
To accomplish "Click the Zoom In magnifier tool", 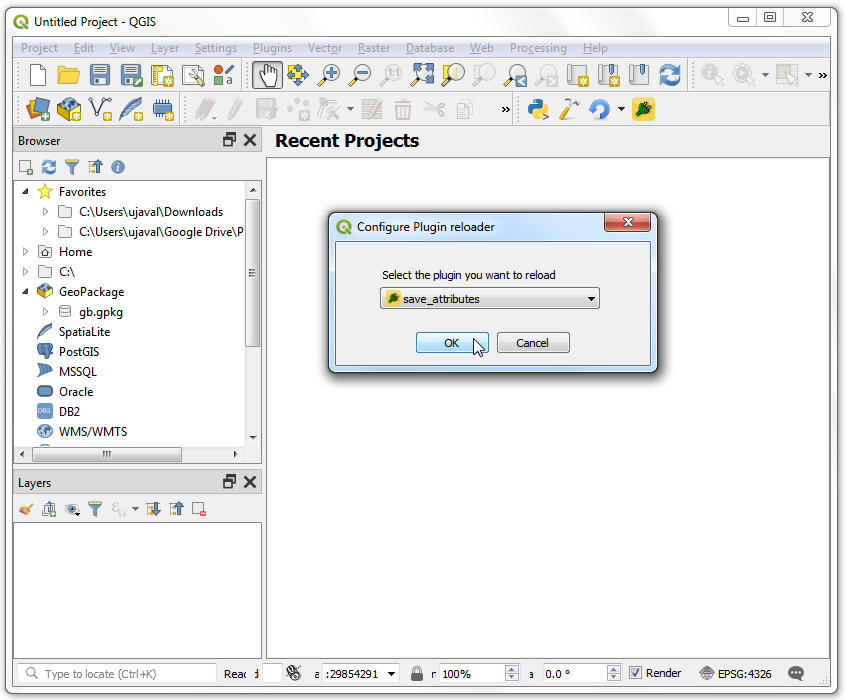I will (x=329, y=75).
